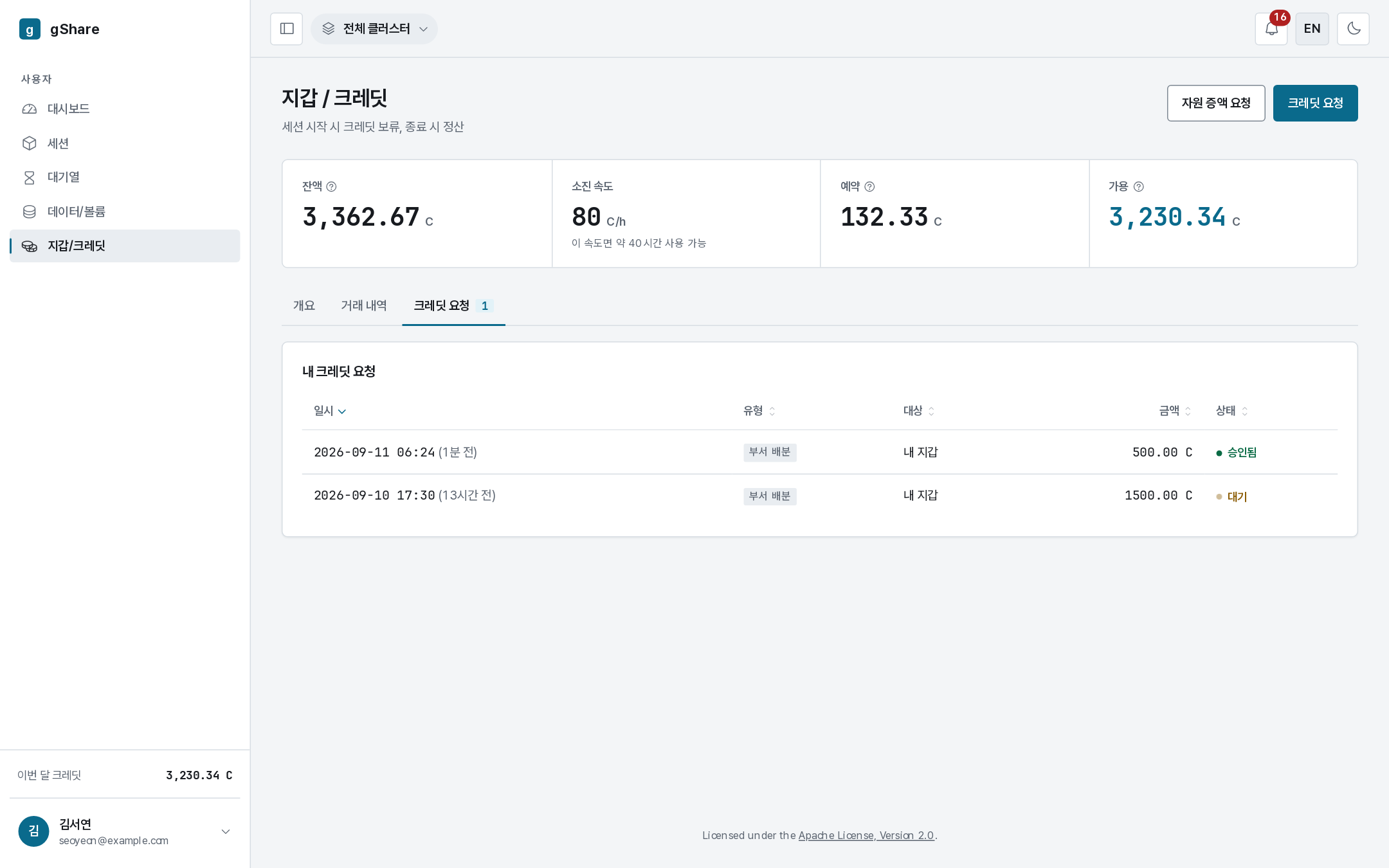Click the blue 크레딧 요청 button

pyautogui.click(x=1315, y=103)
